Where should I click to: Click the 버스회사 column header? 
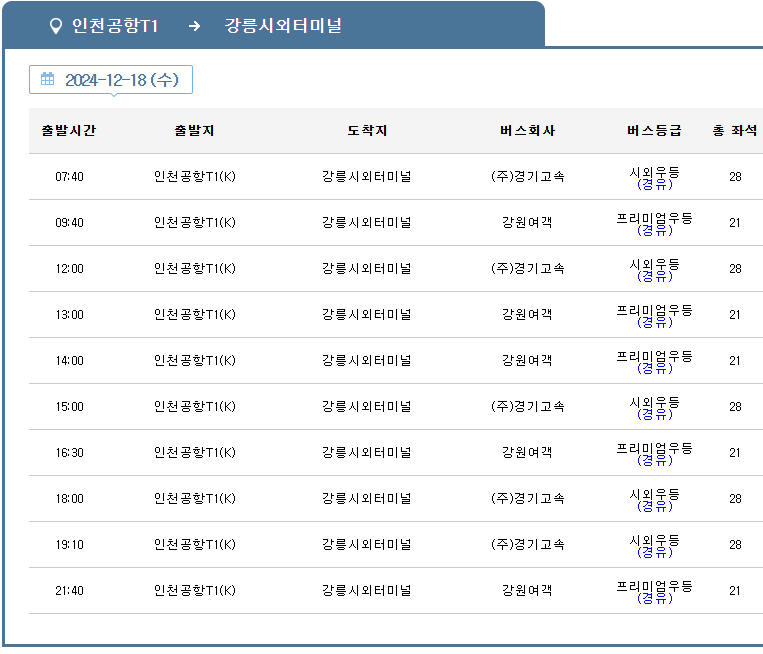click(x=527, y=130)
